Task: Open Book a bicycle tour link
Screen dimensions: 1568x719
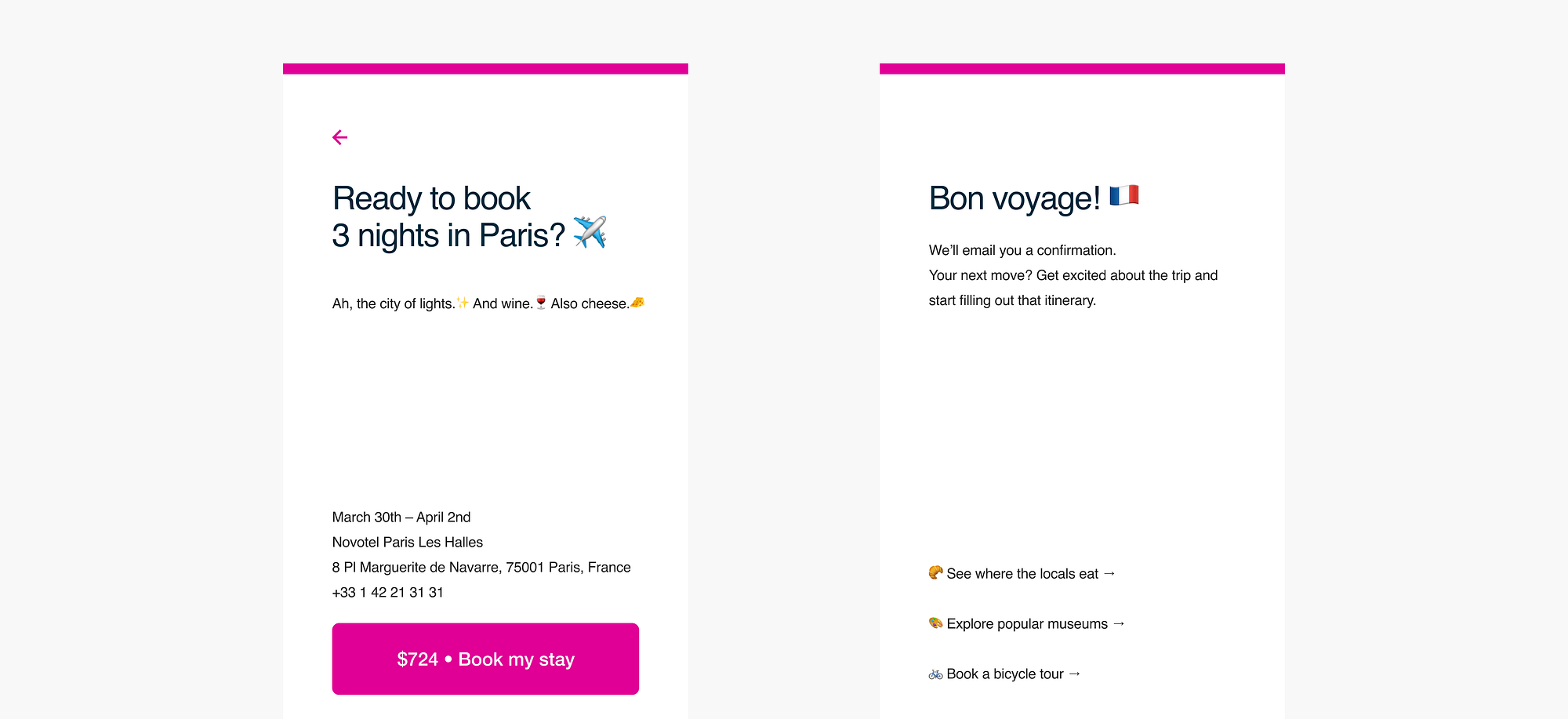Action: [1004, 674]
